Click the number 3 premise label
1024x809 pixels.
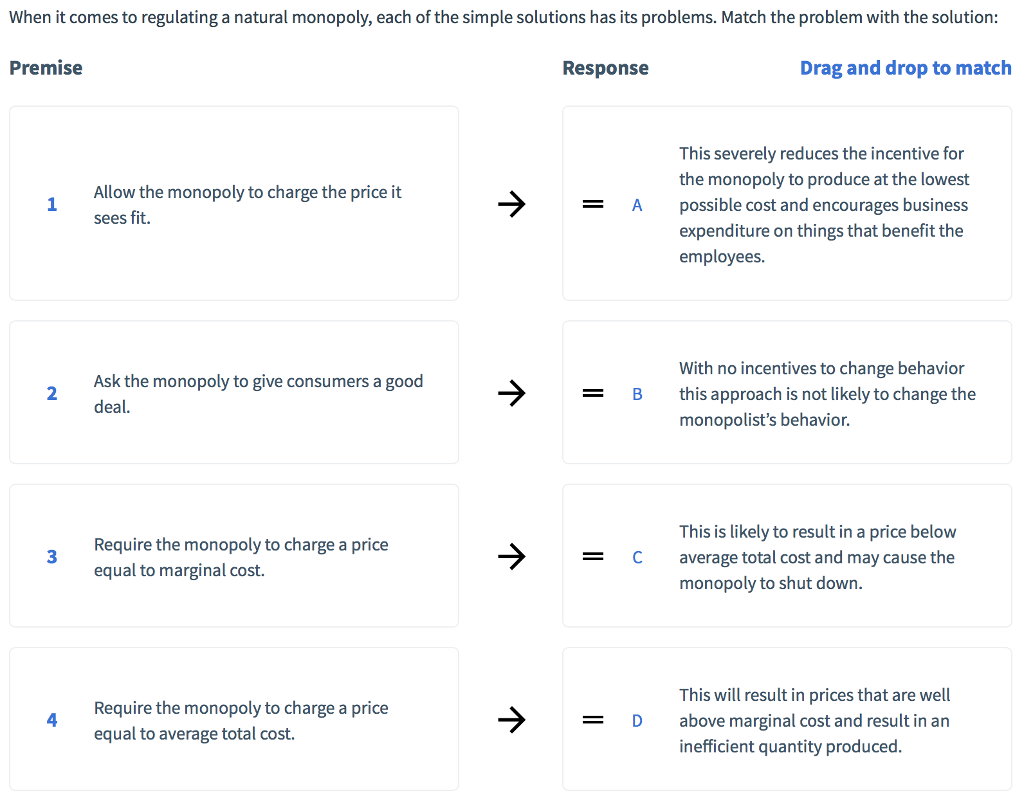52,556
